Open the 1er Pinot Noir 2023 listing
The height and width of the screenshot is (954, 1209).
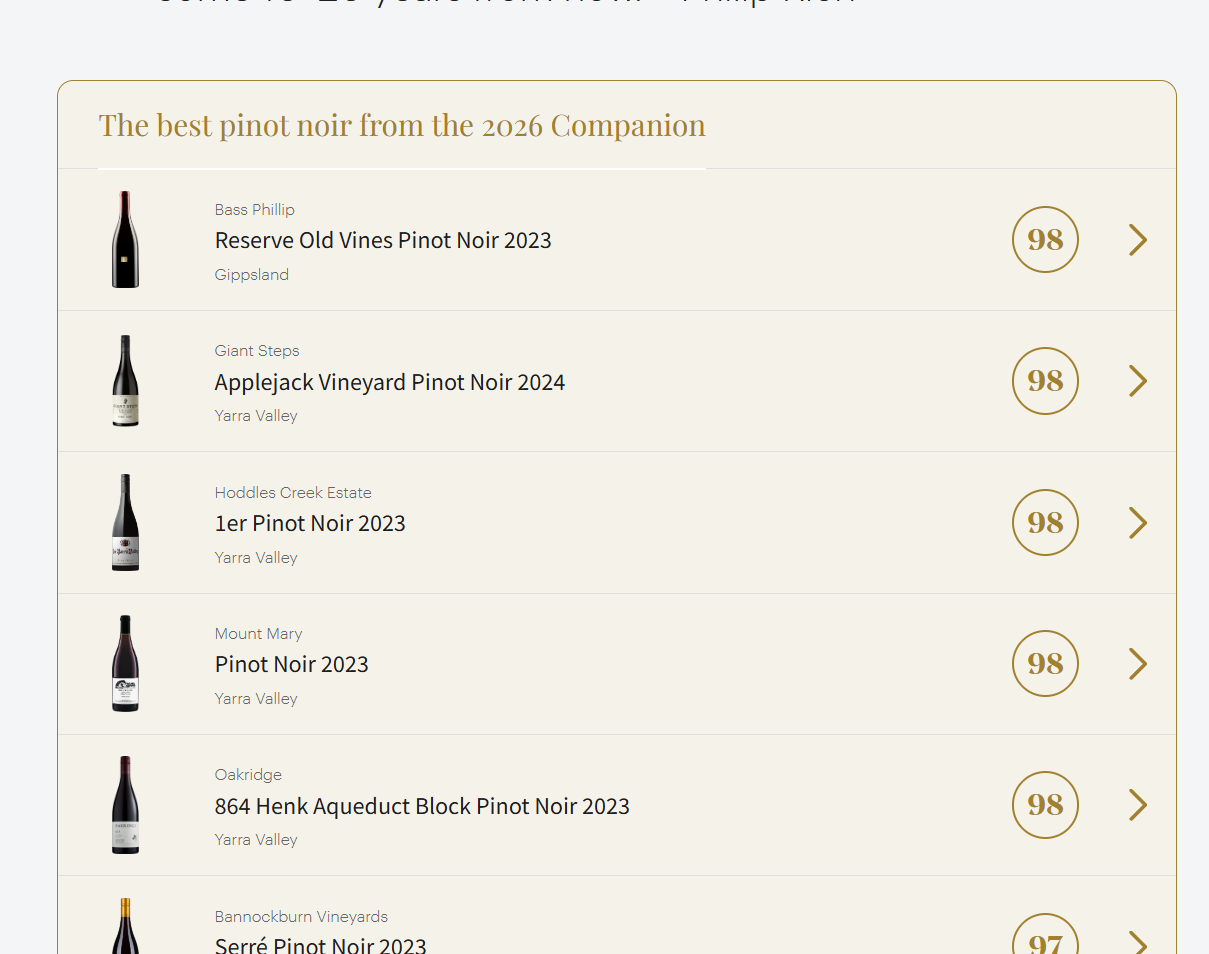click(x=310, y=523)
